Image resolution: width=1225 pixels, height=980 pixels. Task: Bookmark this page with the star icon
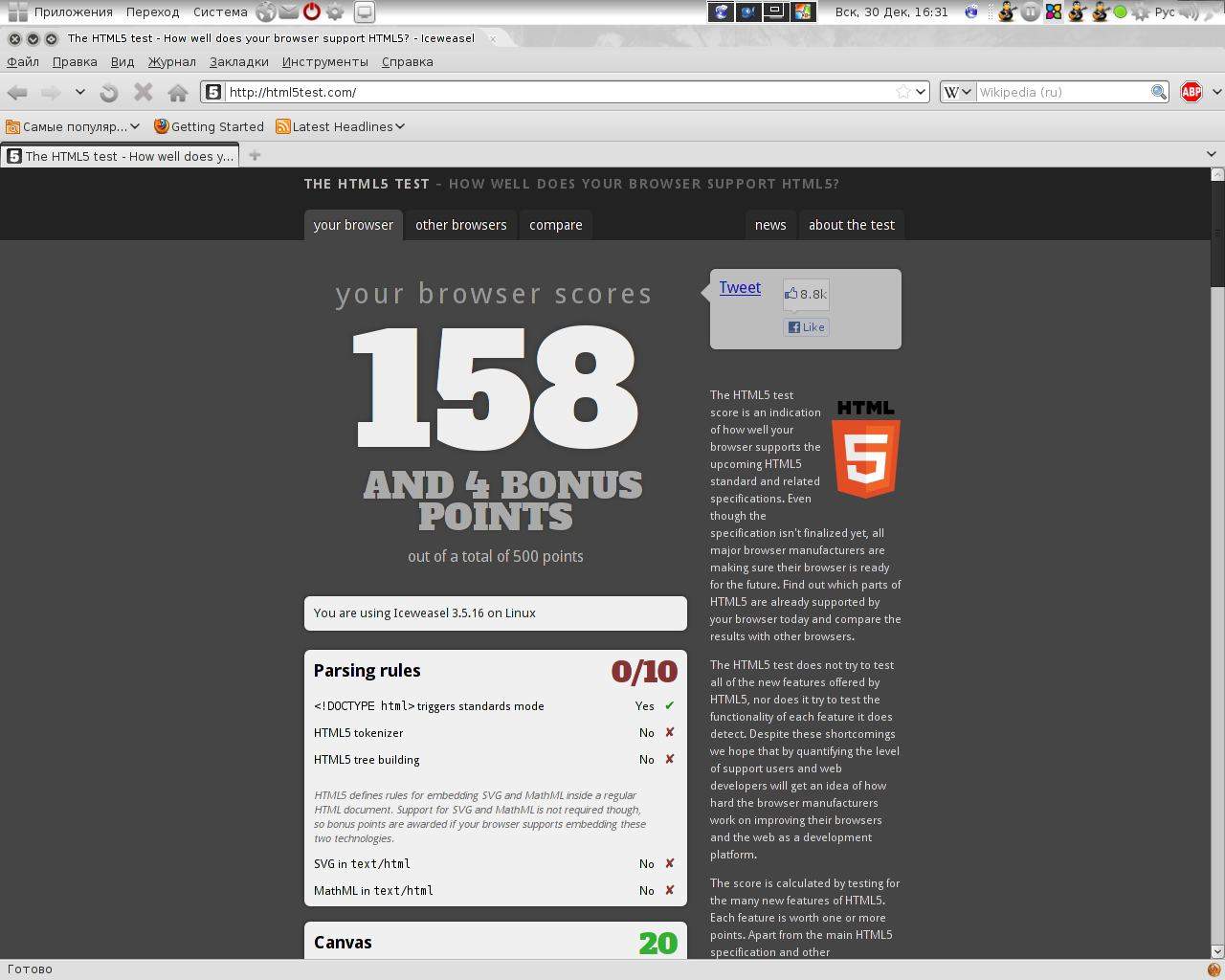coord(902,92)
